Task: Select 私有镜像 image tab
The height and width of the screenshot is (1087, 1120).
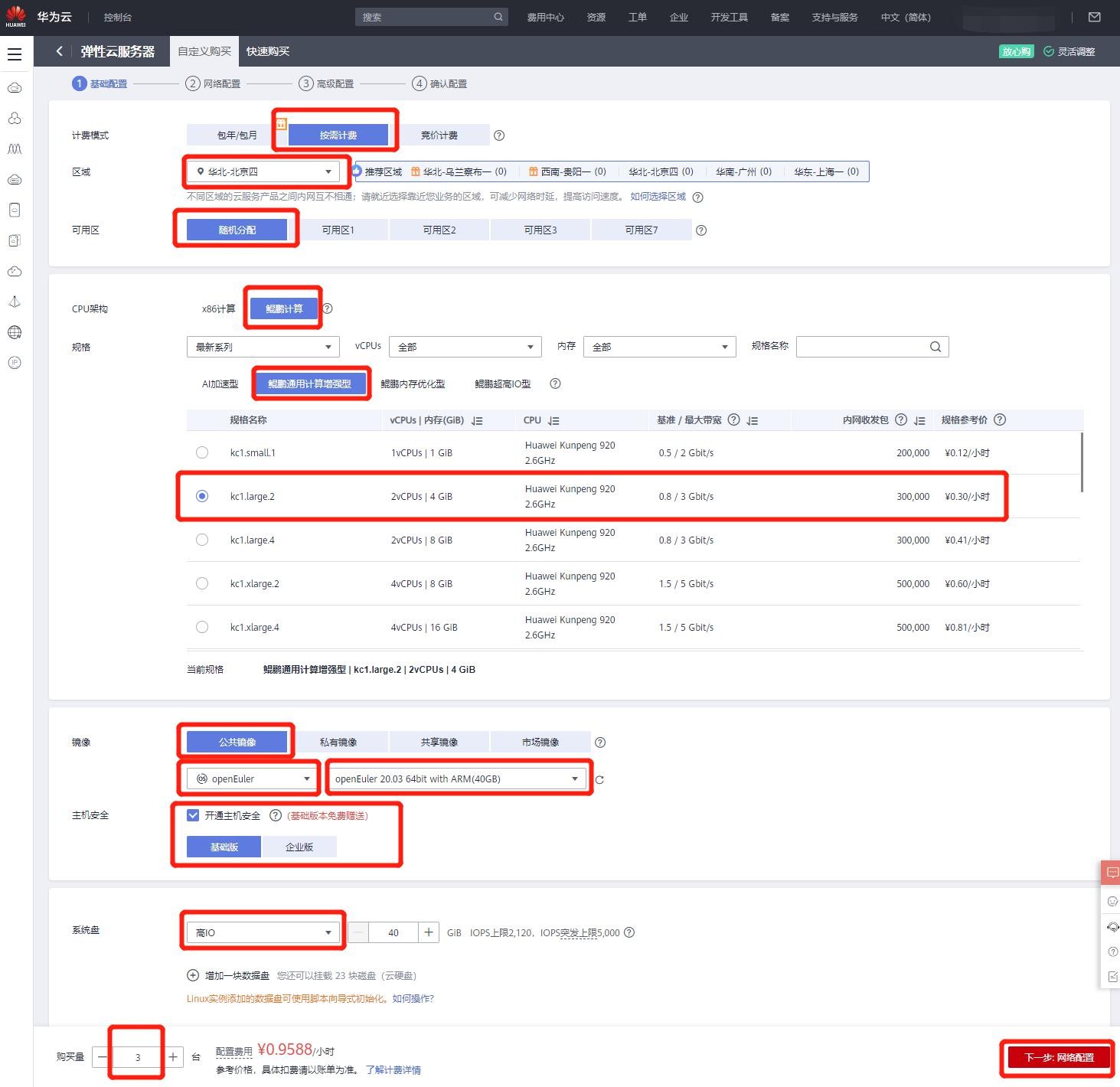Action: [x=338, y=742]
